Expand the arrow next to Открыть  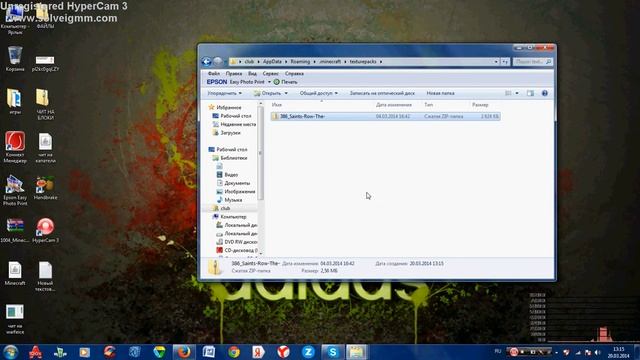coord(286,93)
